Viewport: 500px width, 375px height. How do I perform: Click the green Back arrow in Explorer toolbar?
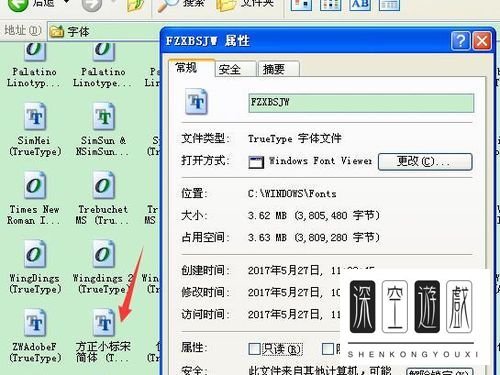[17, 5]
